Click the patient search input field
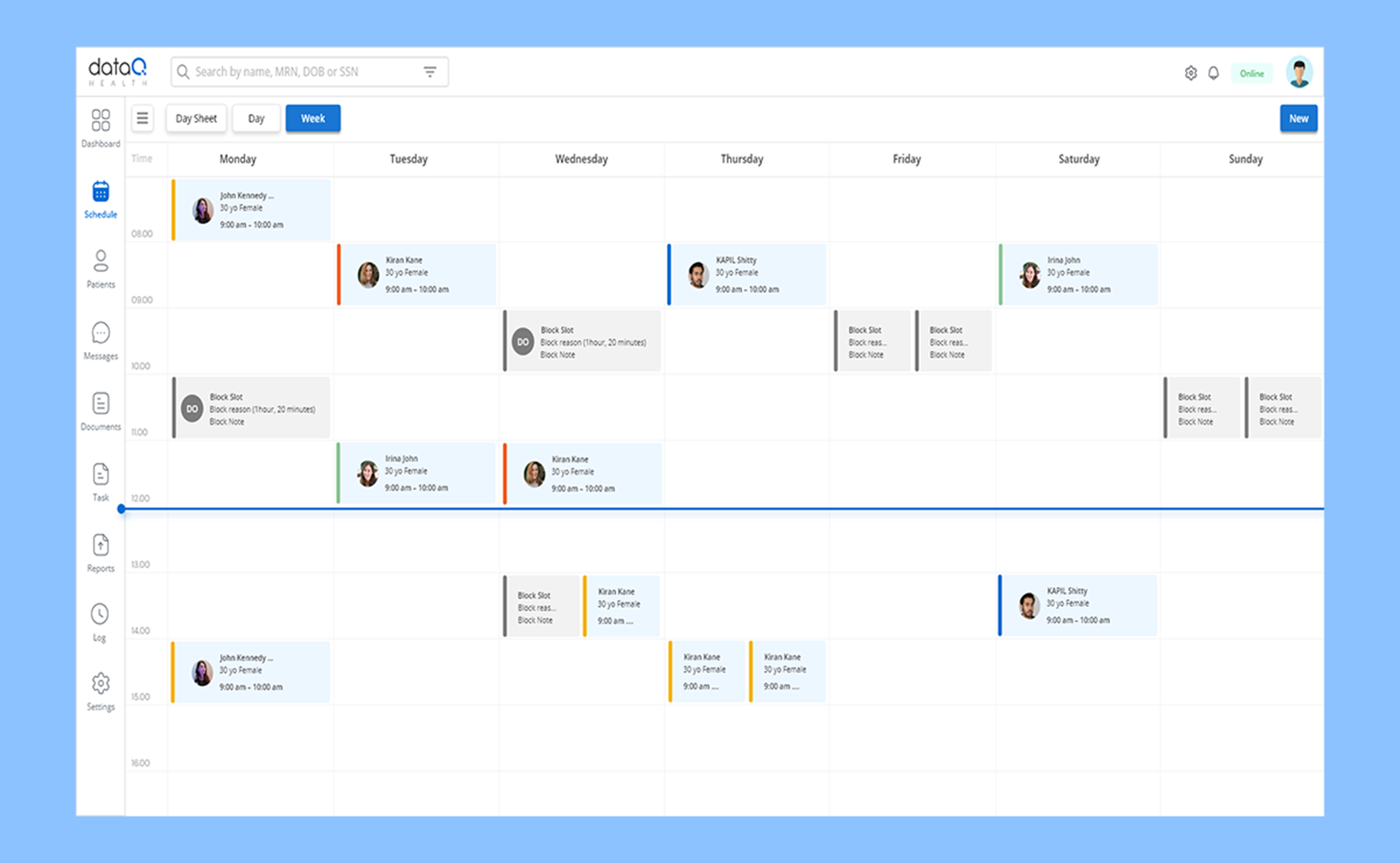1400x863 pixels. 303,72
